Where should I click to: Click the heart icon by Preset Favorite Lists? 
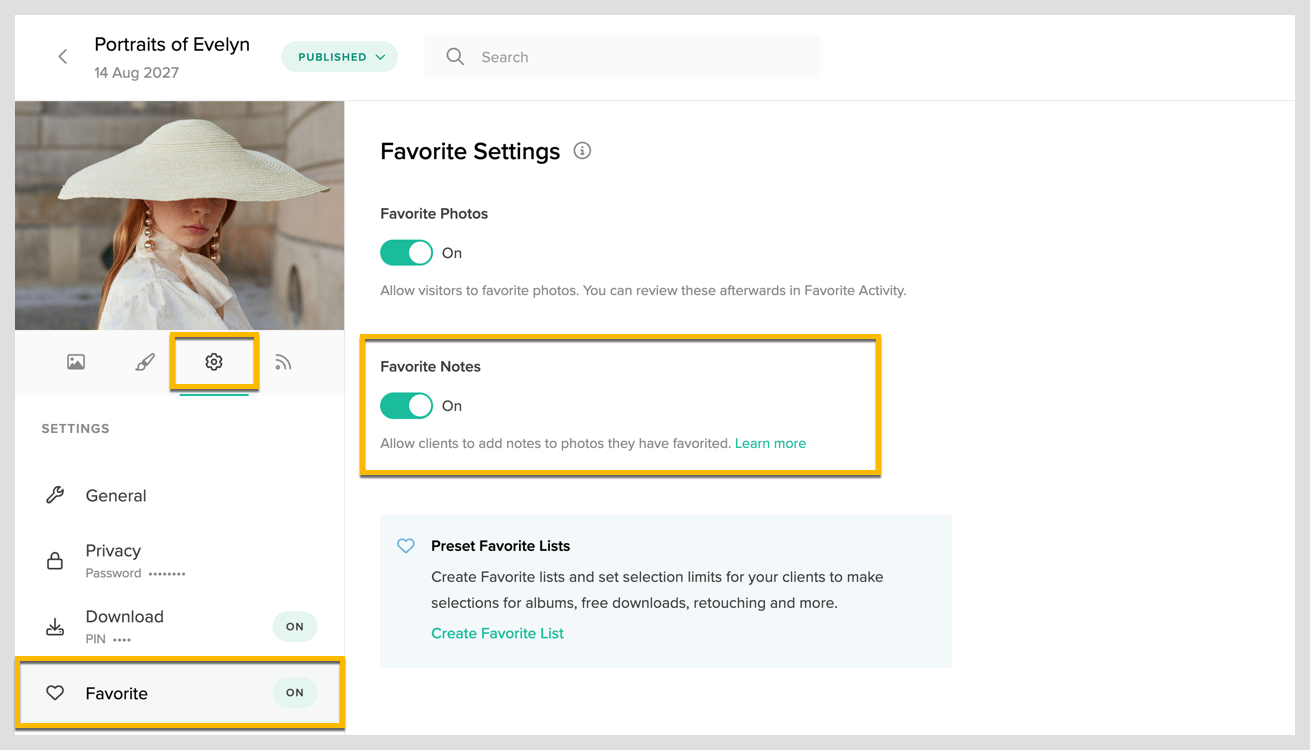pos(406,546)
